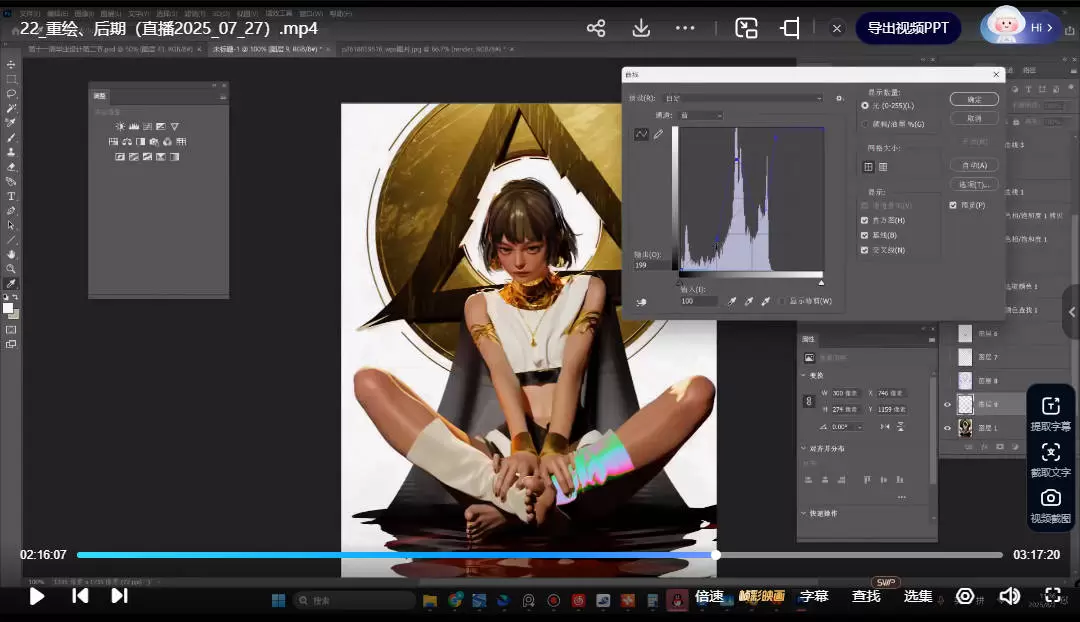The image size is (1080, 622).
Task: Select the Move tool in the toolbar
Action: click(11, 61)
